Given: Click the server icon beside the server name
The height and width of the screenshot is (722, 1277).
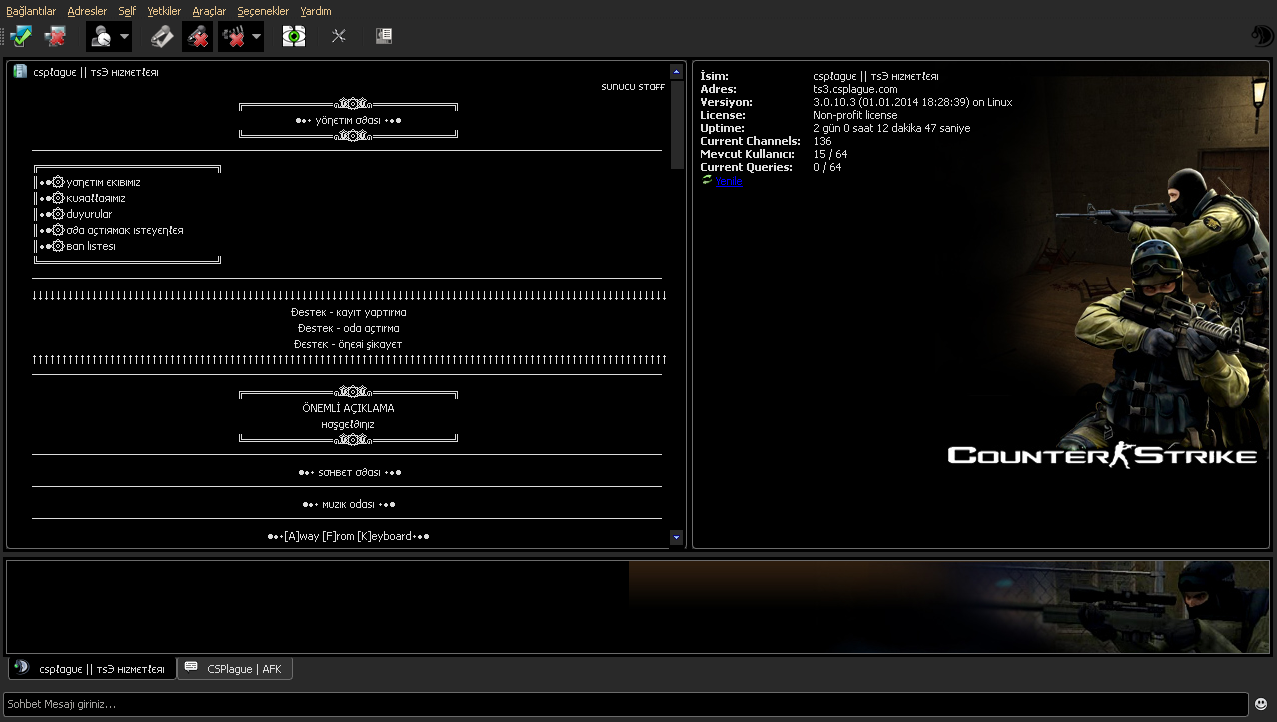Looking at the screenshot, I should pos(20,71).
